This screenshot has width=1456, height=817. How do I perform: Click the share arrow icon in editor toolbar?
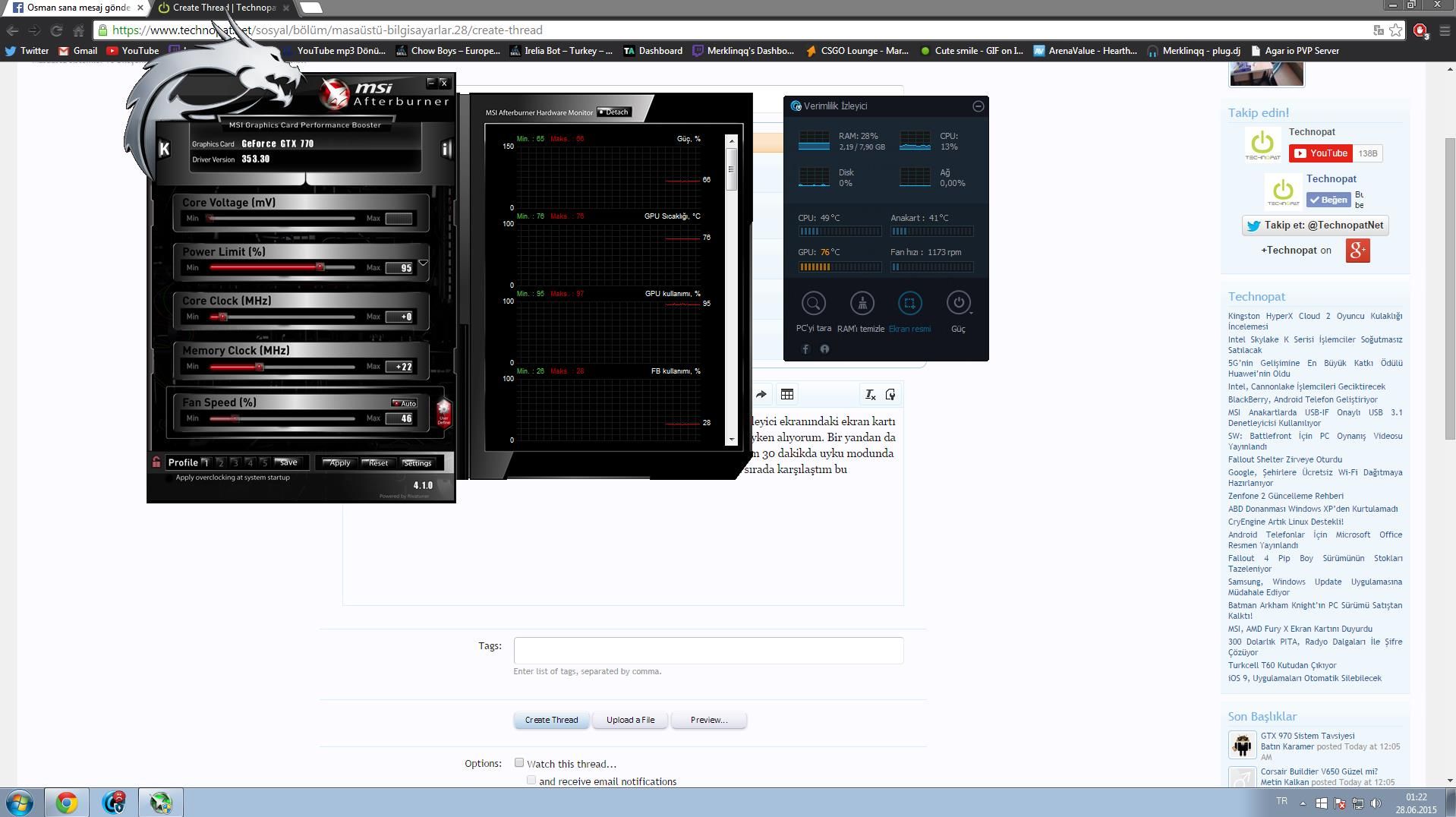coord(761,394)
